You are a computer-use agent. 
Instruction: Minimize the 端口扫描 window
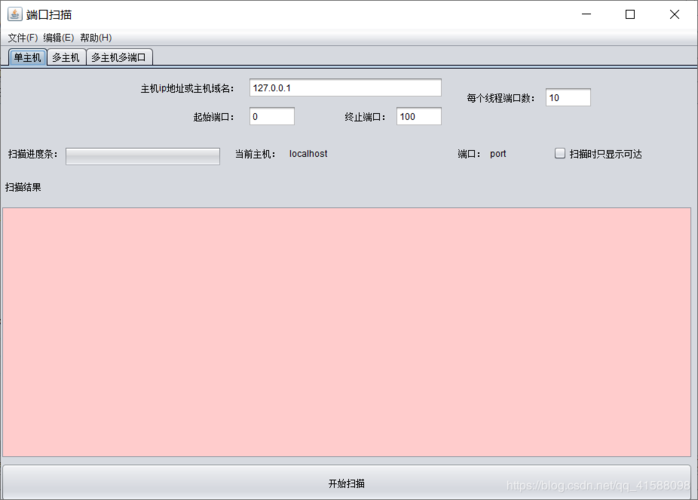586,14
